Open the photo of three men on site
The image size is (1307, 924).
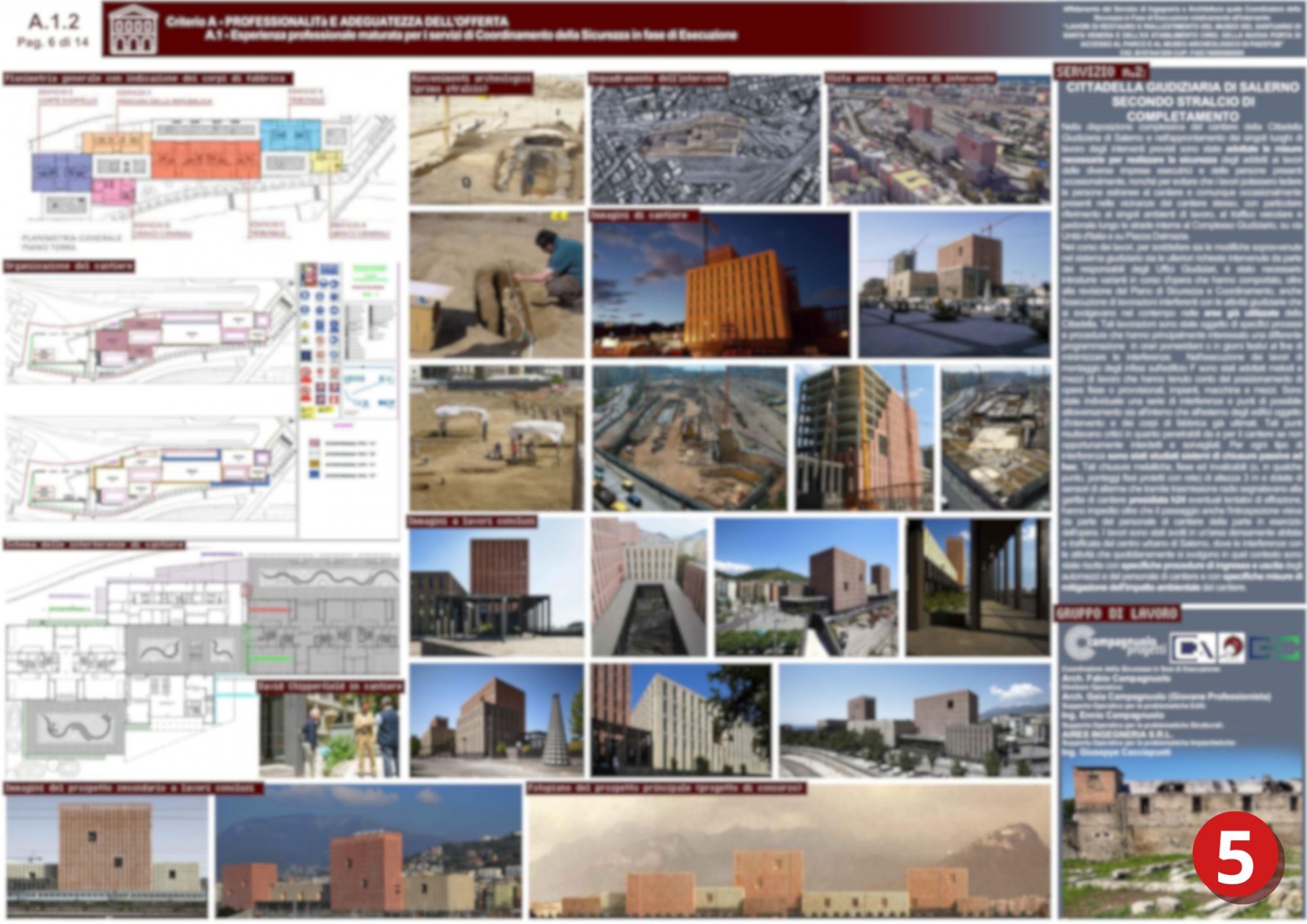click(x=329, y=735)
